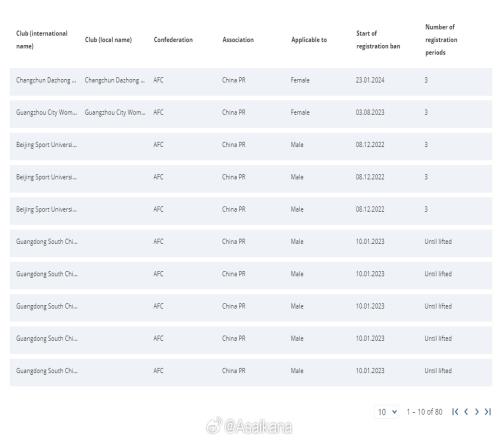Select the first Guangdong South China row
Screen dimensions: 500x440
(251, 243)
